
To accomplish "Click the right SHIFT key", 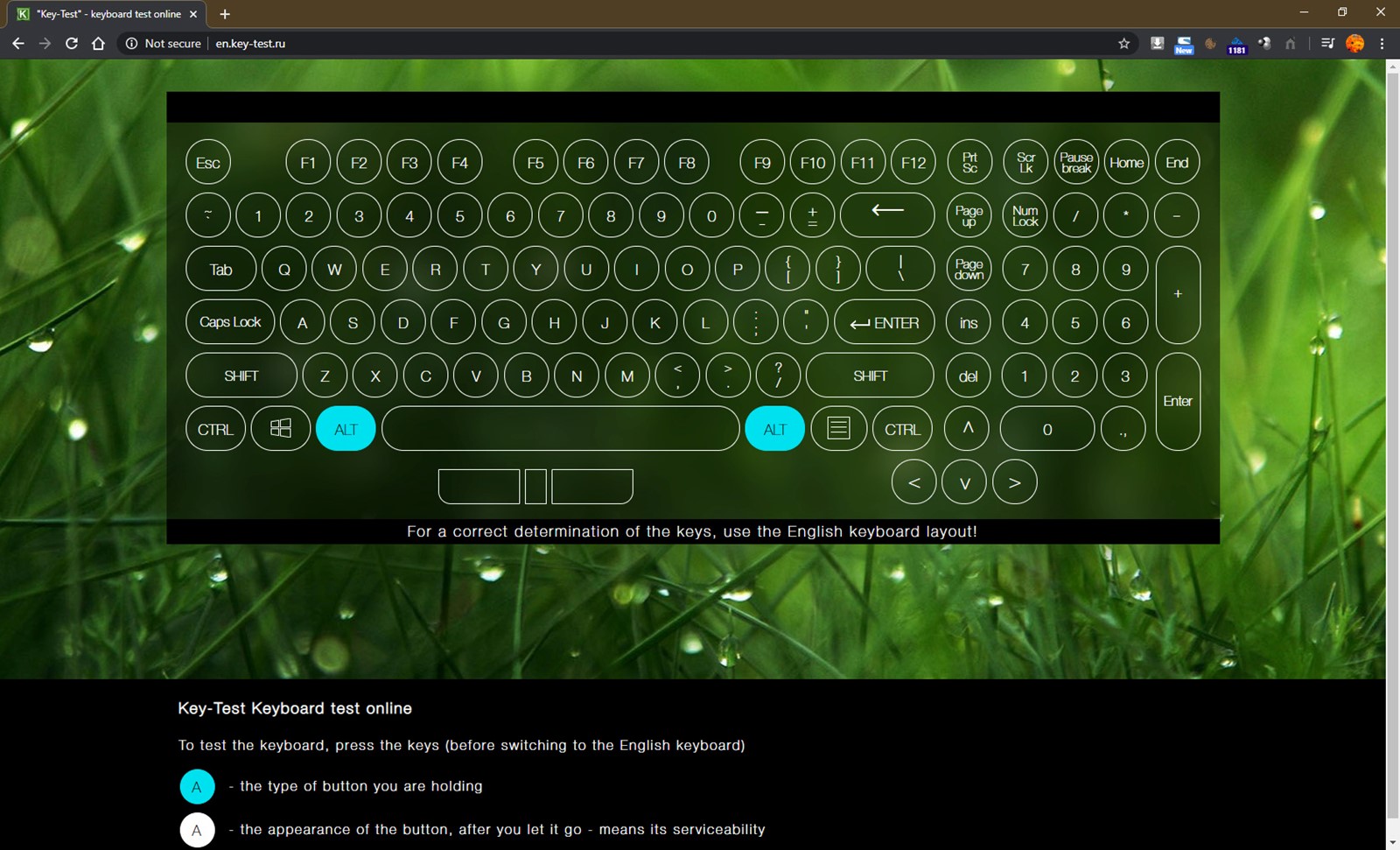I will click(870, 376).
